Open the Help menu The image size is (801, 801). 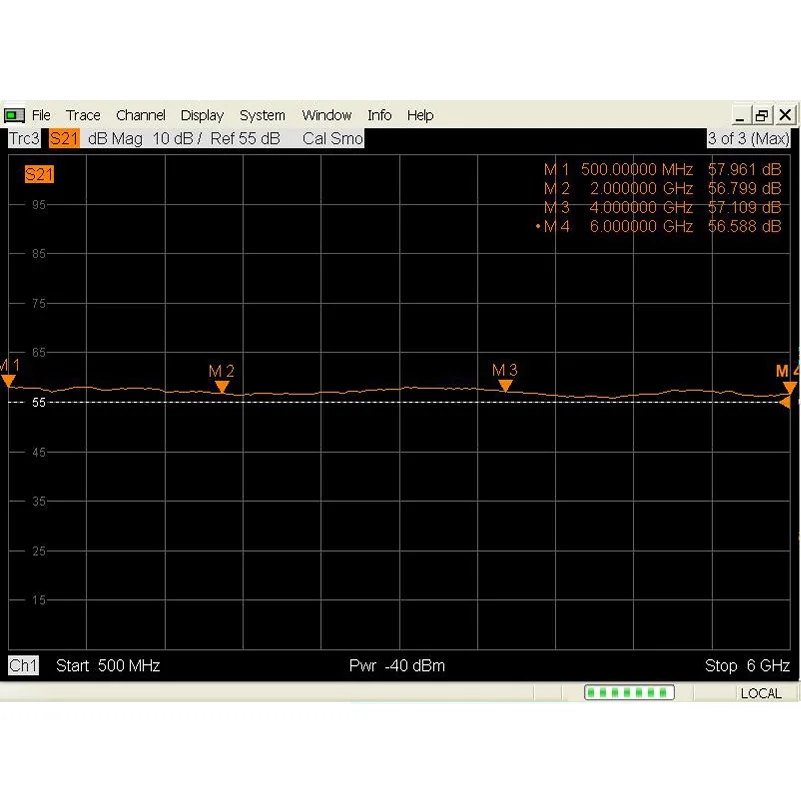420,115
